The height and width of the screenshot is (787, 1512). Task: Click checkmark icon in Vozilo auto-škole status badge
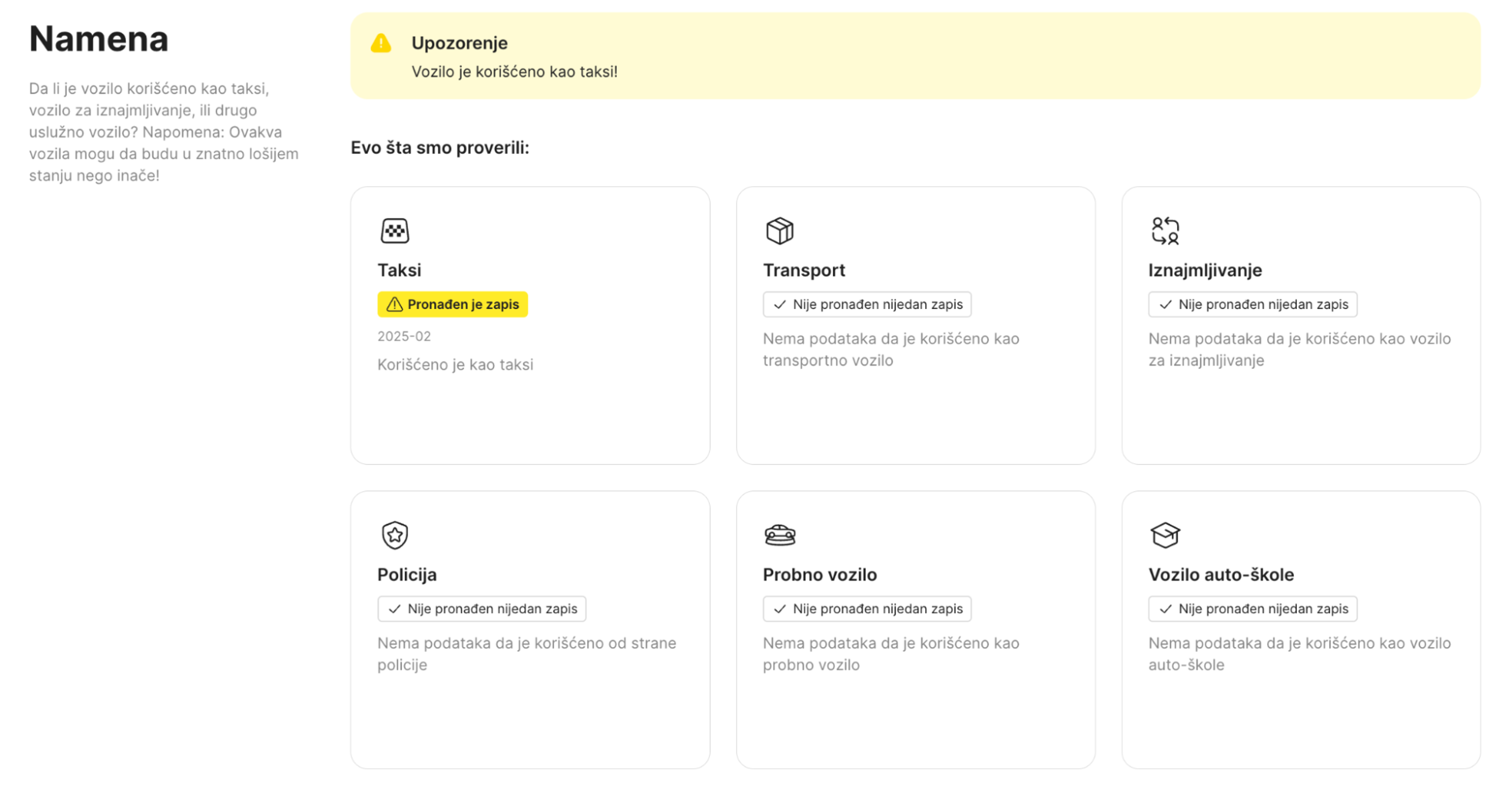(x=1165, y=609)
